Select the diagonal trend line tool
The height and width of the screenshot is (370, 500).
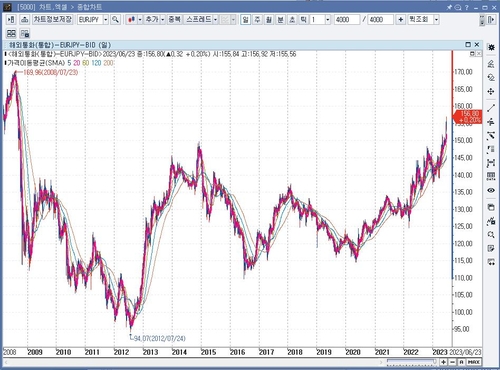pos(491,108)
